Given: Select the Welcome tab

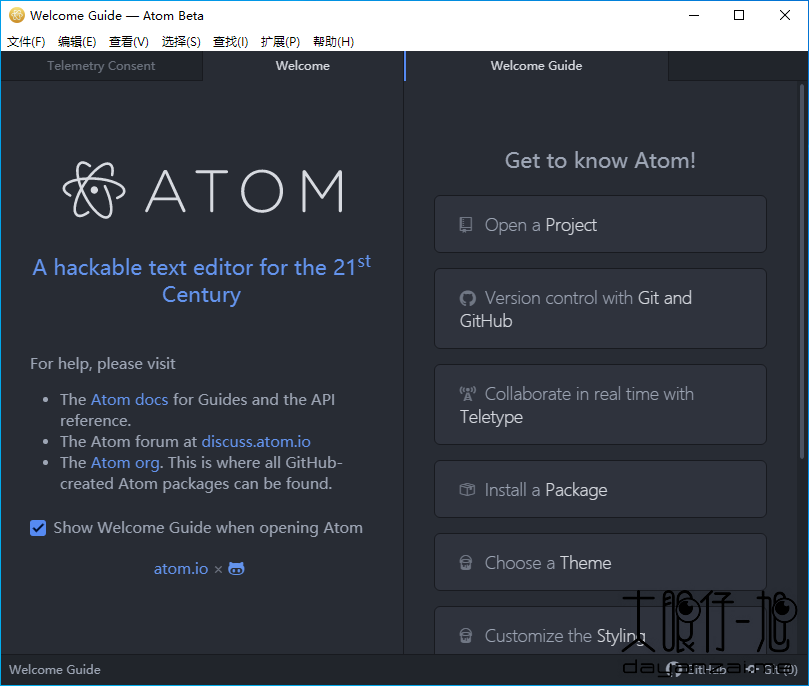Looking at the screenshot, I should tap(303, 66).
